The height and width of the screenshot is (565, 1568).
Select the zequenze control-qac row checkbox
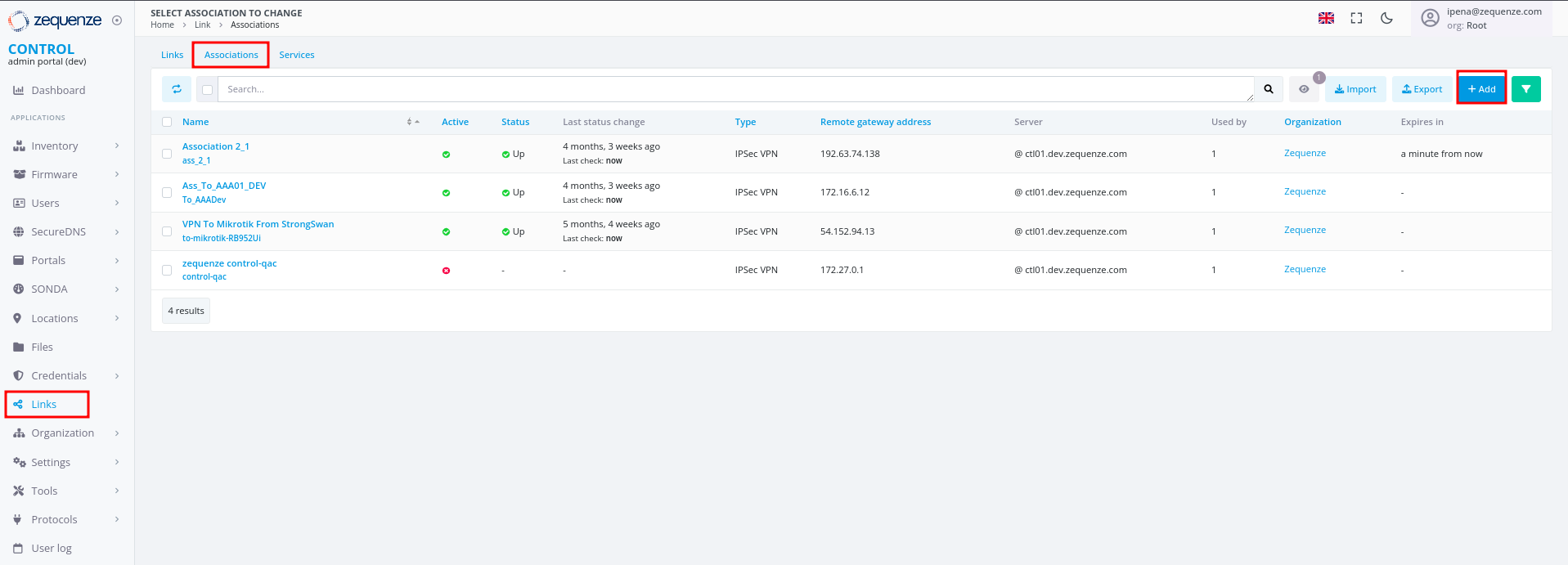pos(167,270)
